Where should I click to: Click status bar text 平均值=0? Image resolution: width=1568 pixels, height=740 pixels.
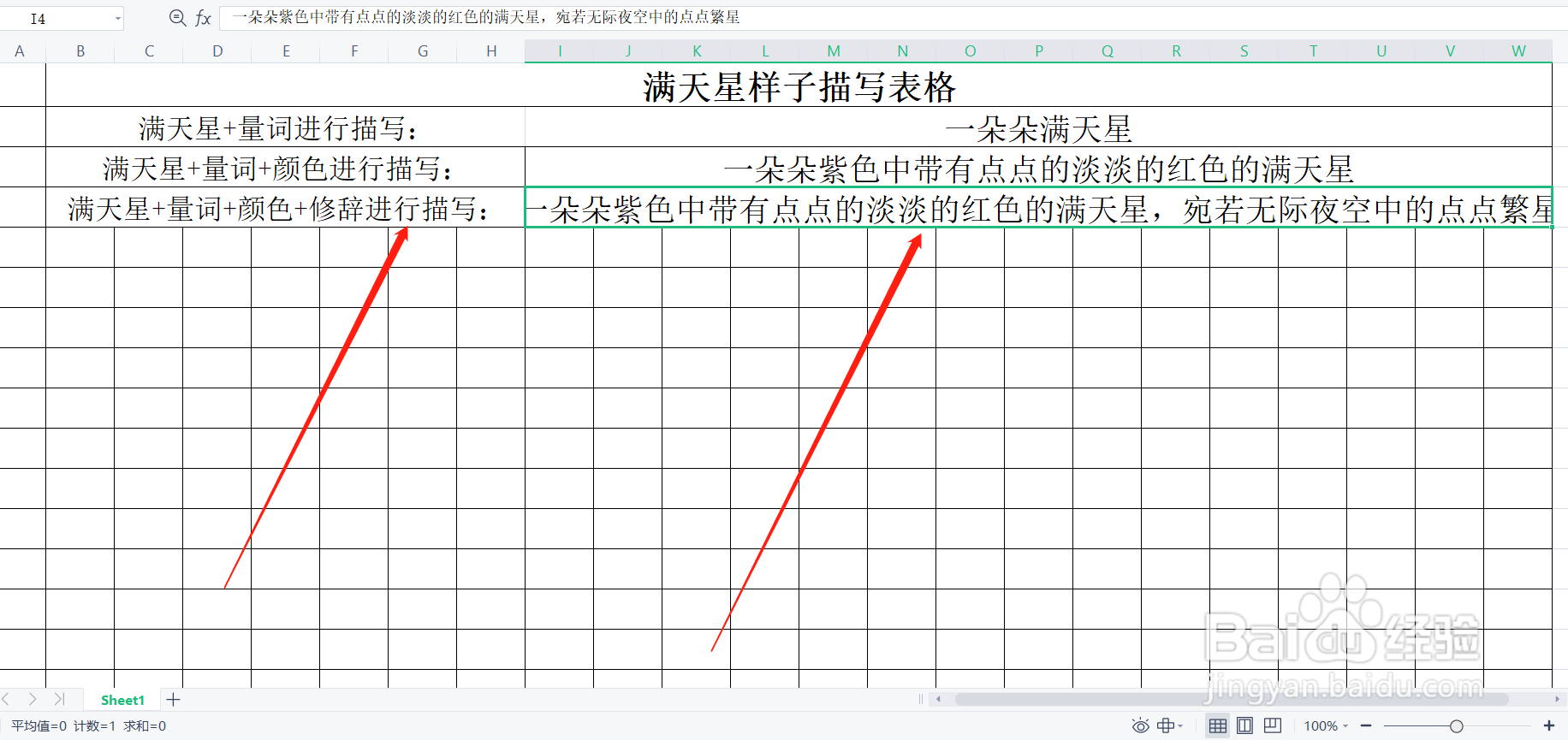(39, 726)
